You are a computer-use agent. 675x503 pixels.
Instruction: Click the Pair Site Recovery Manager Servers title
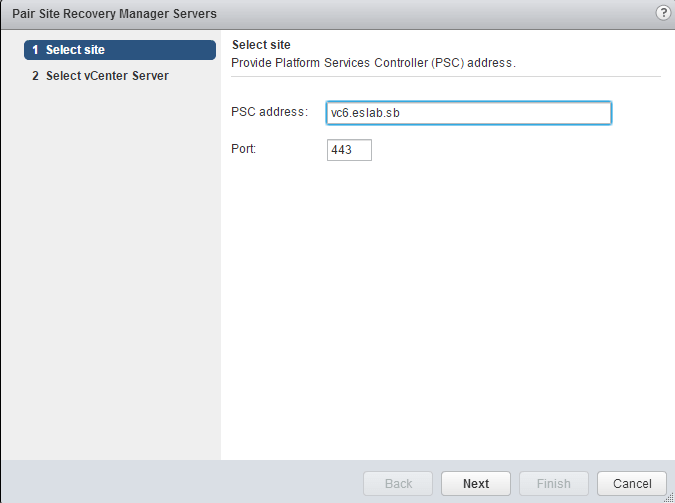click(114, 13)
